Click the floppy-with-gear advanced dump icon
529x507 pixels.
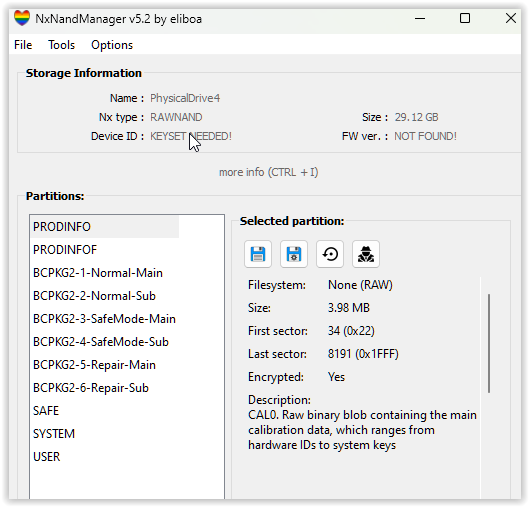click(294, 254)
